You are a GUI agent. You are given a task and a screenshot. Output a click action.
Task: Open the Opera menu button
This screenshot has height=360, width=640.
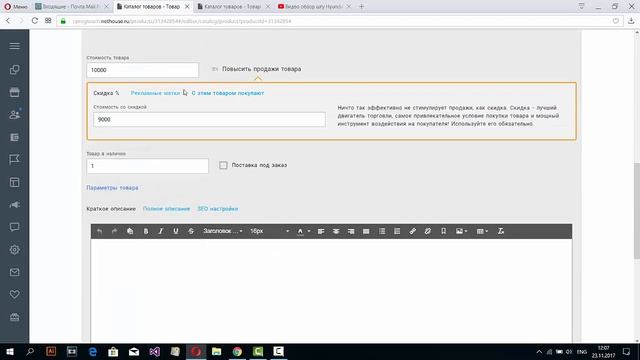tap(16, 7)
